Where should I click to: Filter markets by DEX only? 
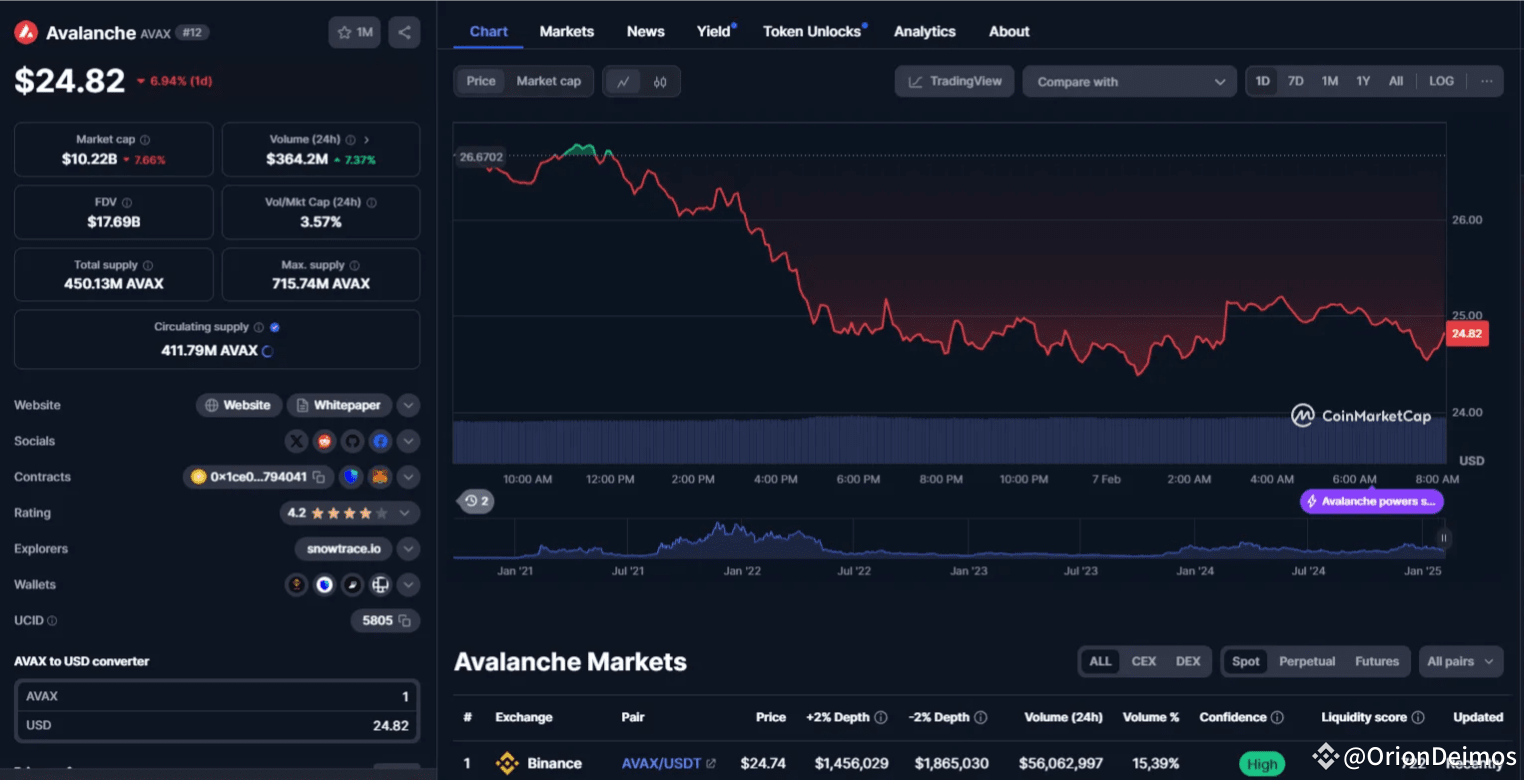coord(1188,661)
